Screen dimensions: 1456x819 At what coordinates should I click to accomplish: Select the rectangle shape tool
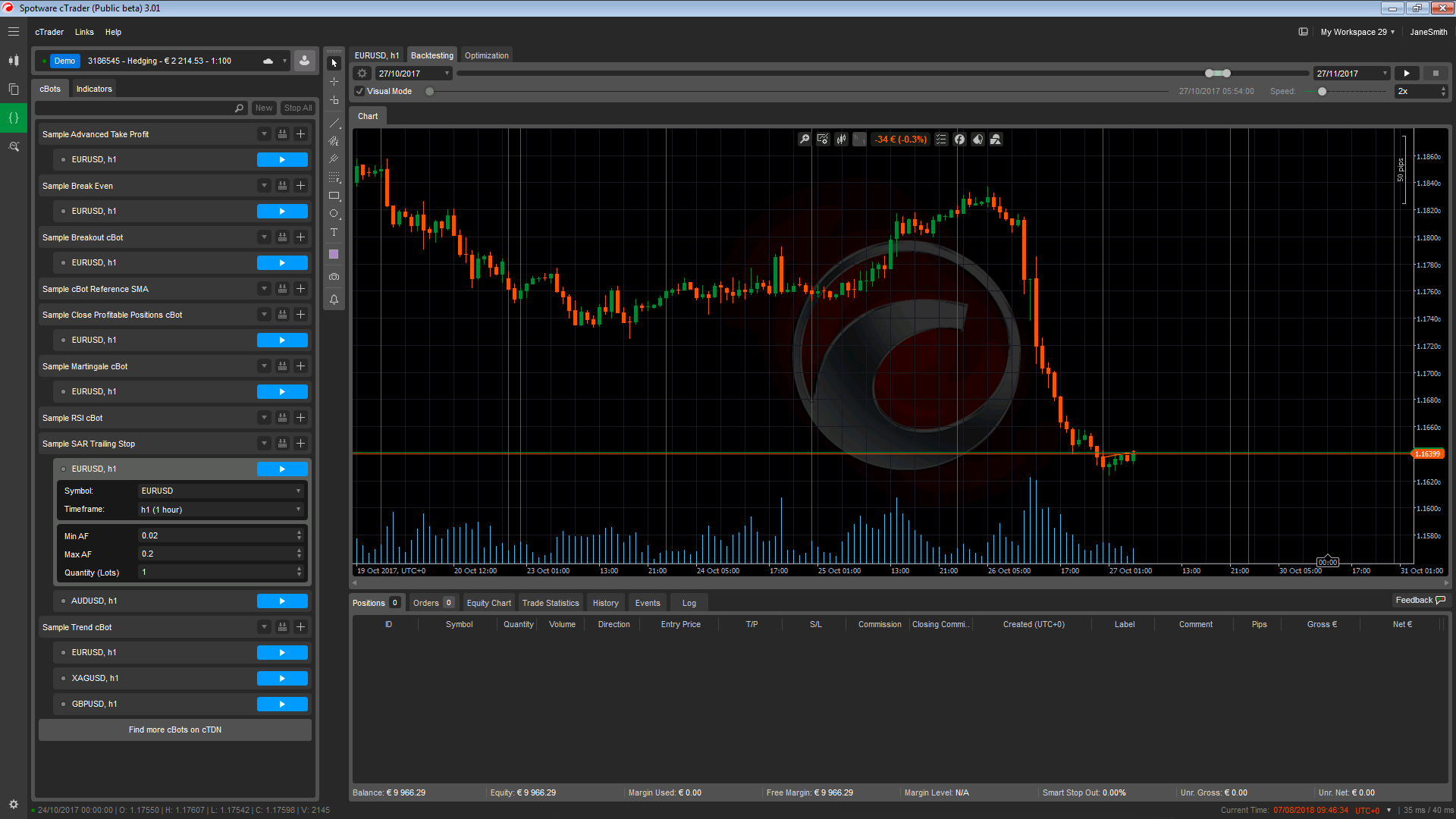point(334,196)
